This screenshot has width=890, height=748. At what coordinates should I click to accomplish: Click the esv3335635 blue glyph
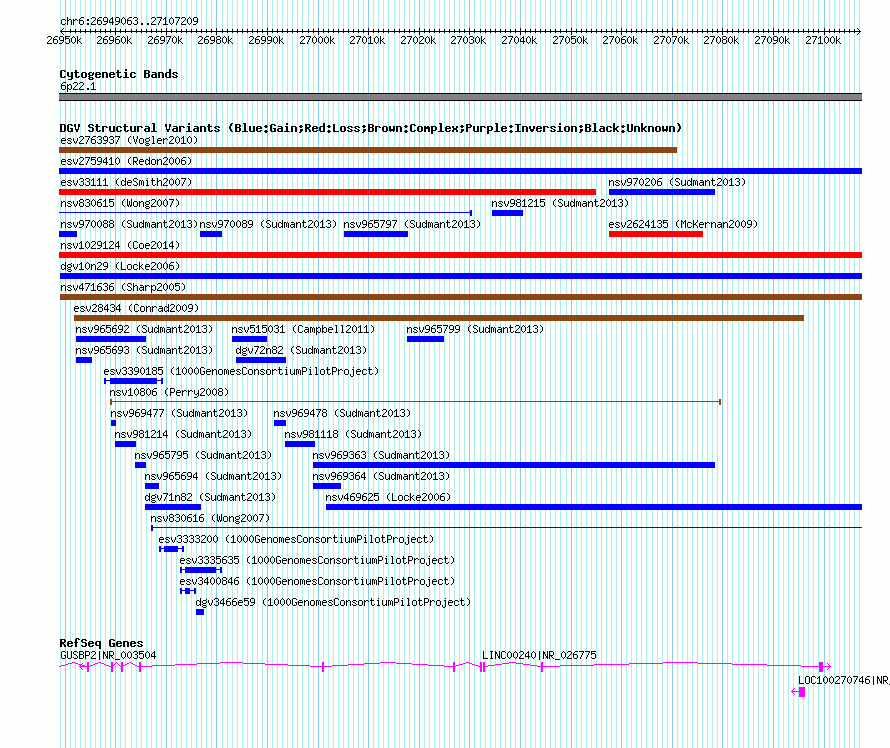201,570
